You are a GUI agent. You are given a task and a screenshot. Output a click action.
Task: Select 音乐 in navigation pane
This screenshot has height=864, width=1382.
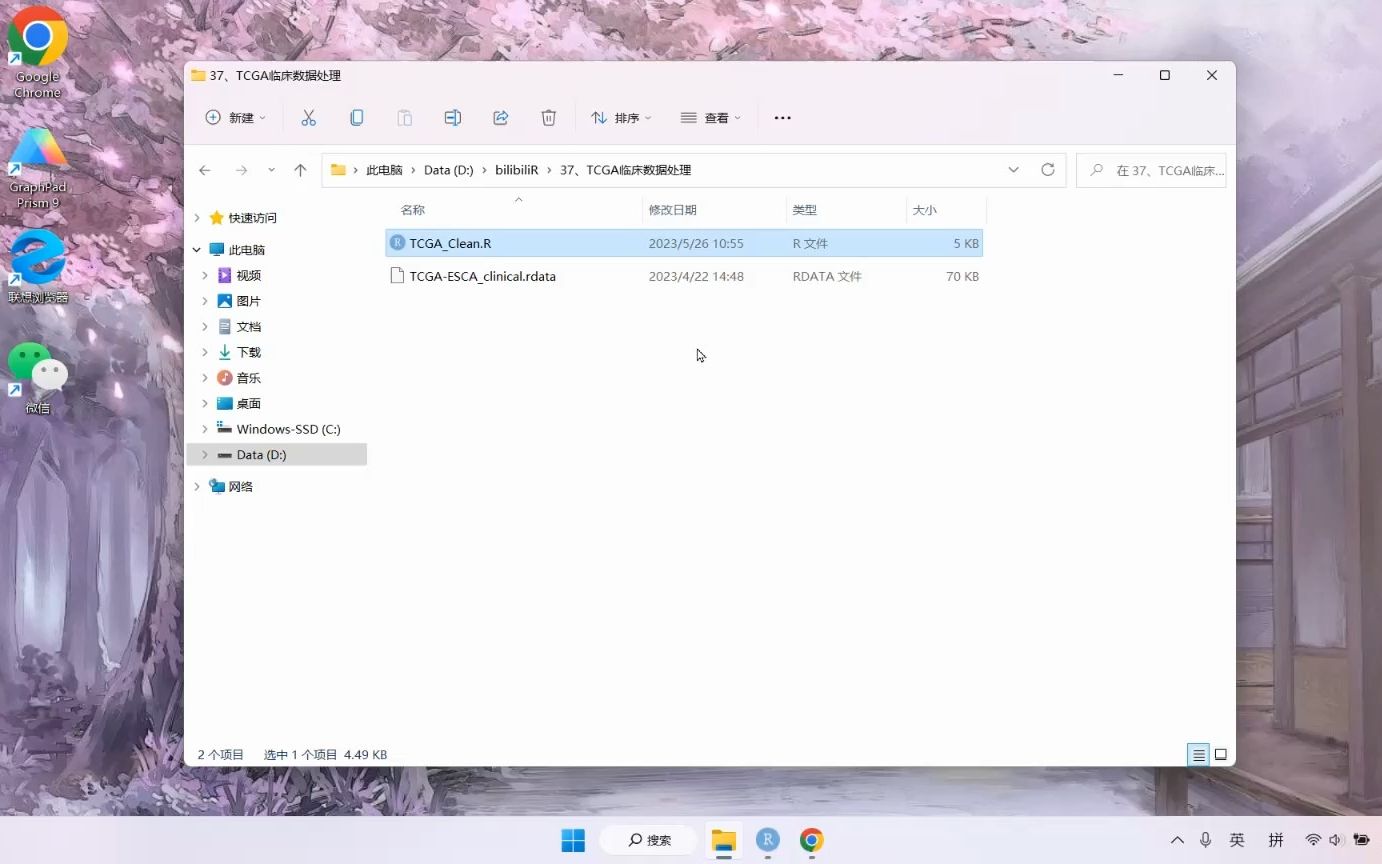tap(248, 378)
